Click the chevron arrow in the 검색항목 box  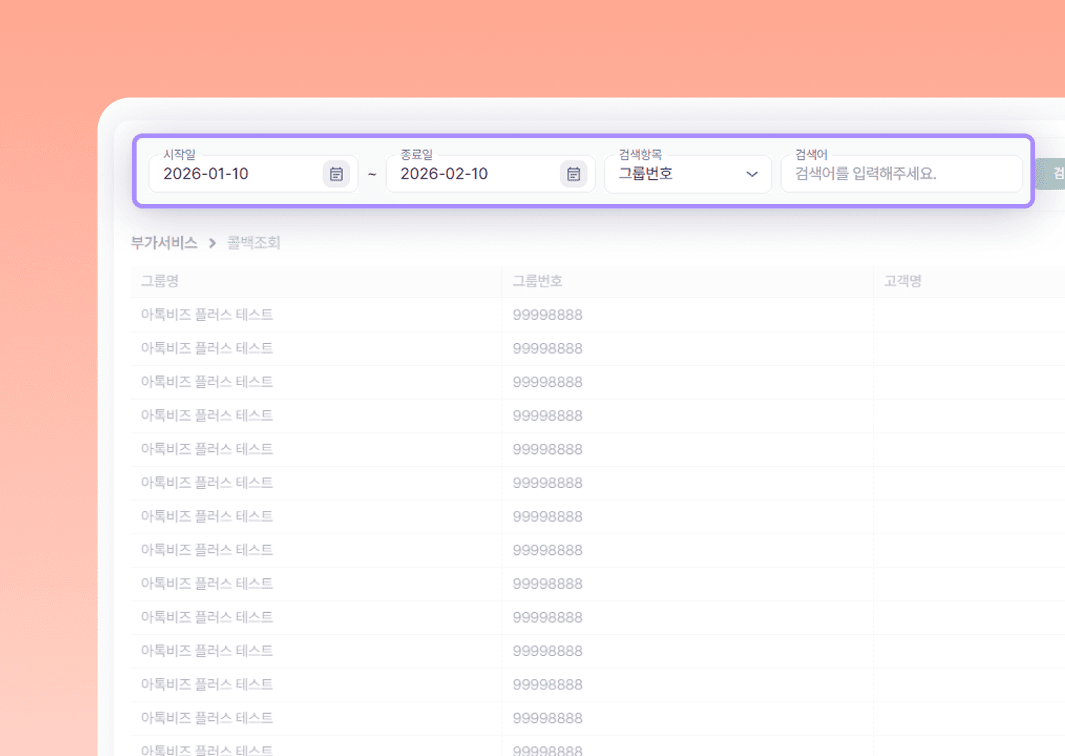point(752,174)
